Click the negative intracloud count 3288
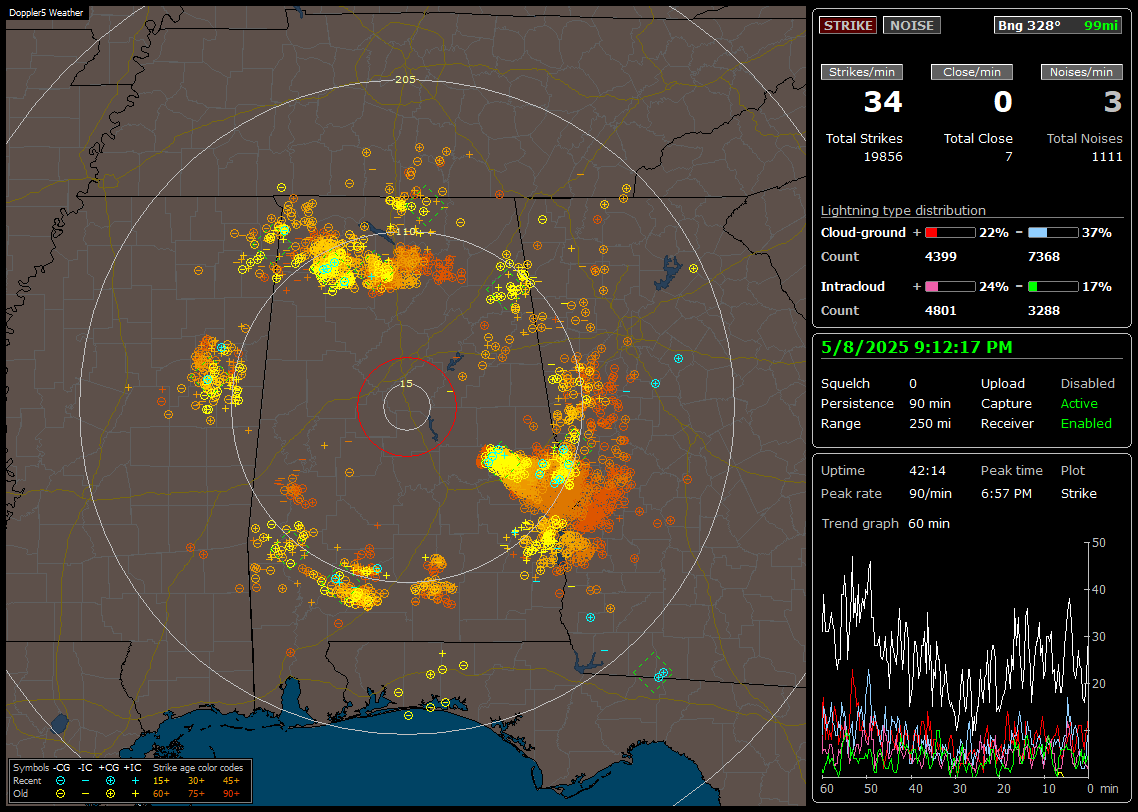 coord(1044,311)
